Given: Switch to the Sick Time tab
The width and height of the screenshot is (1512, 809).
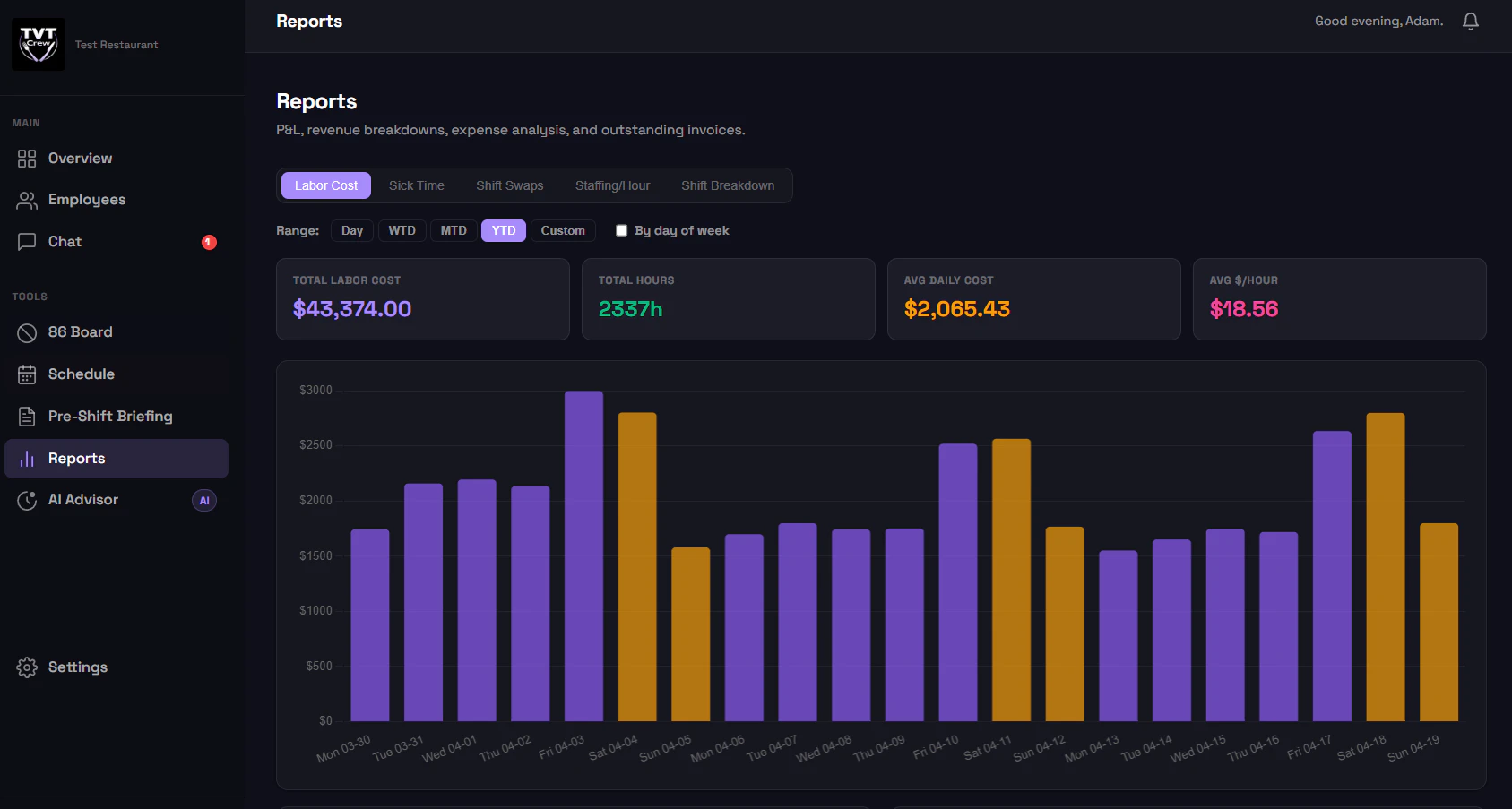Looking at the screenshot, I should (417, 185).
